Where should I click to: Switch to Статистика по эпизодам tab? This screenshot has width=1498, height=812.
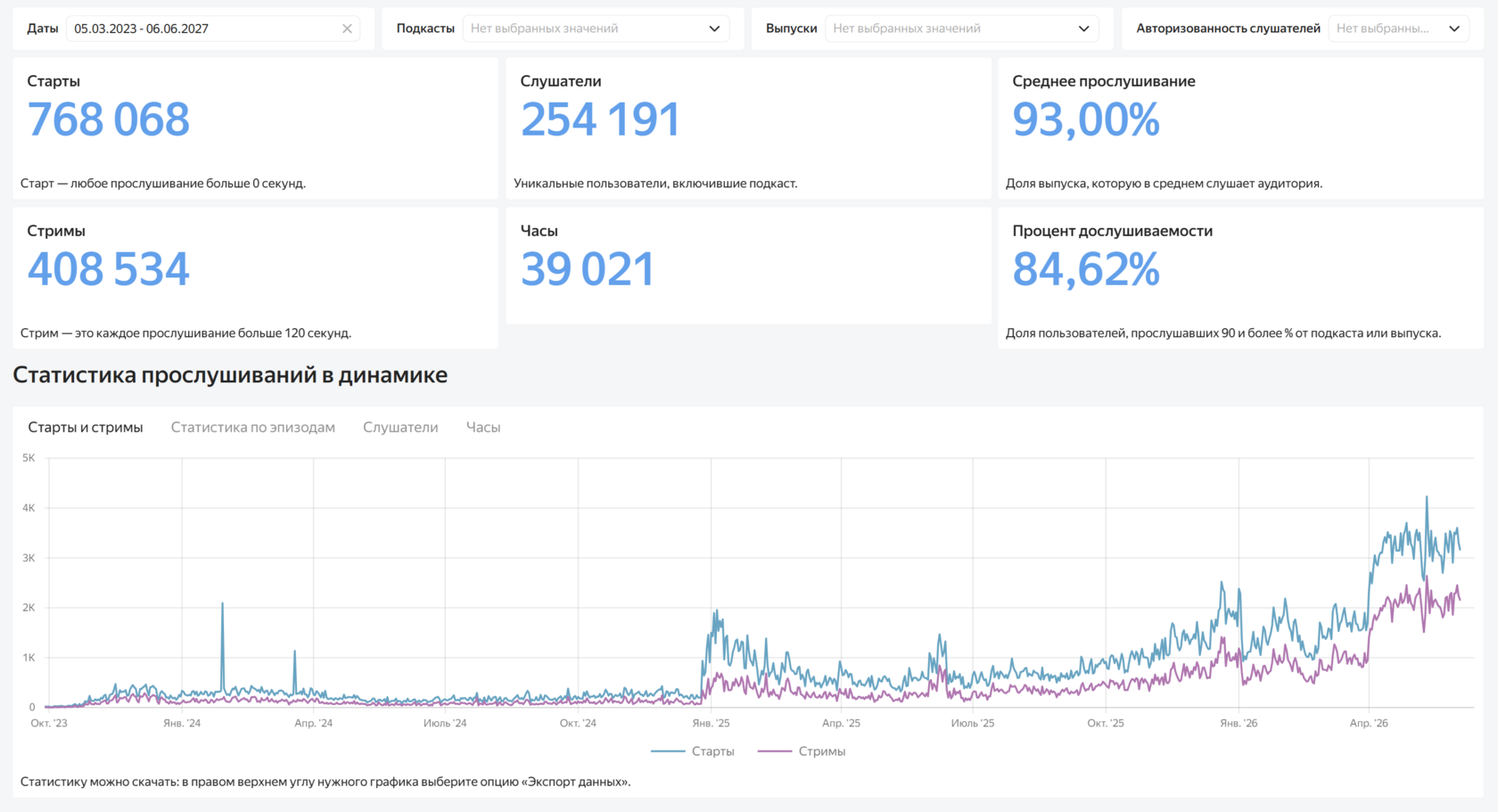253,428
